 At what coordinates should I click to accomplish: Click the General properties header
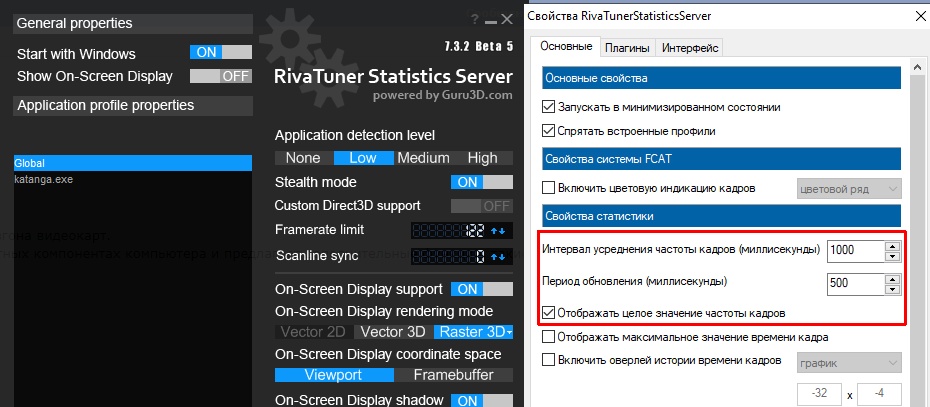pos(133,23)
